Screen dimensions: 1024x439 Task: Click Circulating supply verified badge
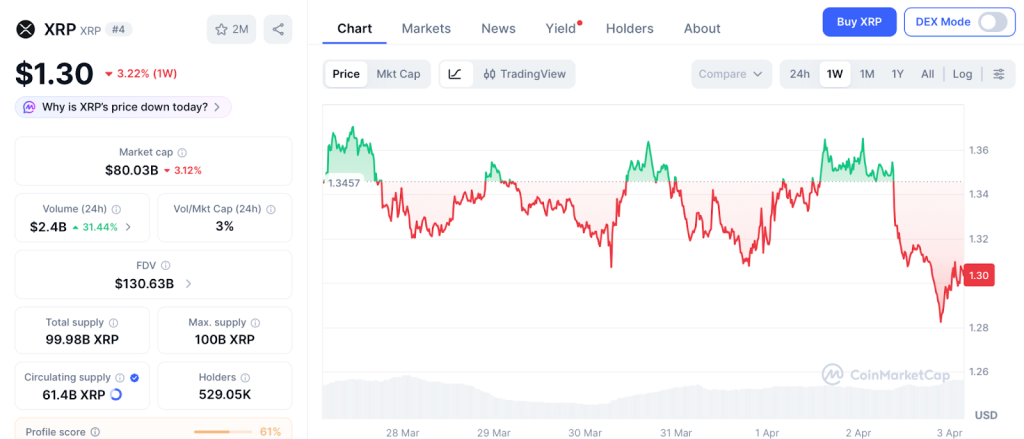point(134,377)
